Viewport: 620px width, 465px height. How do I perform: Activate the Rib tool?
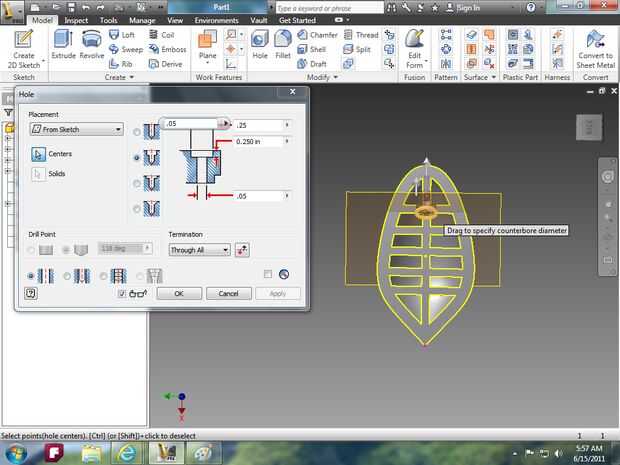[x=121, y=64]
